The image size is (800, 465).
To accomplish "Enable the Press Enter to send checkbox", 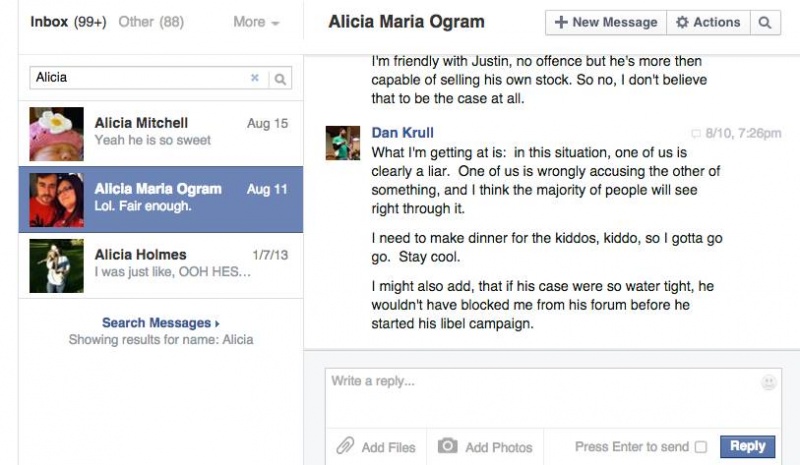I will point(701,447).
